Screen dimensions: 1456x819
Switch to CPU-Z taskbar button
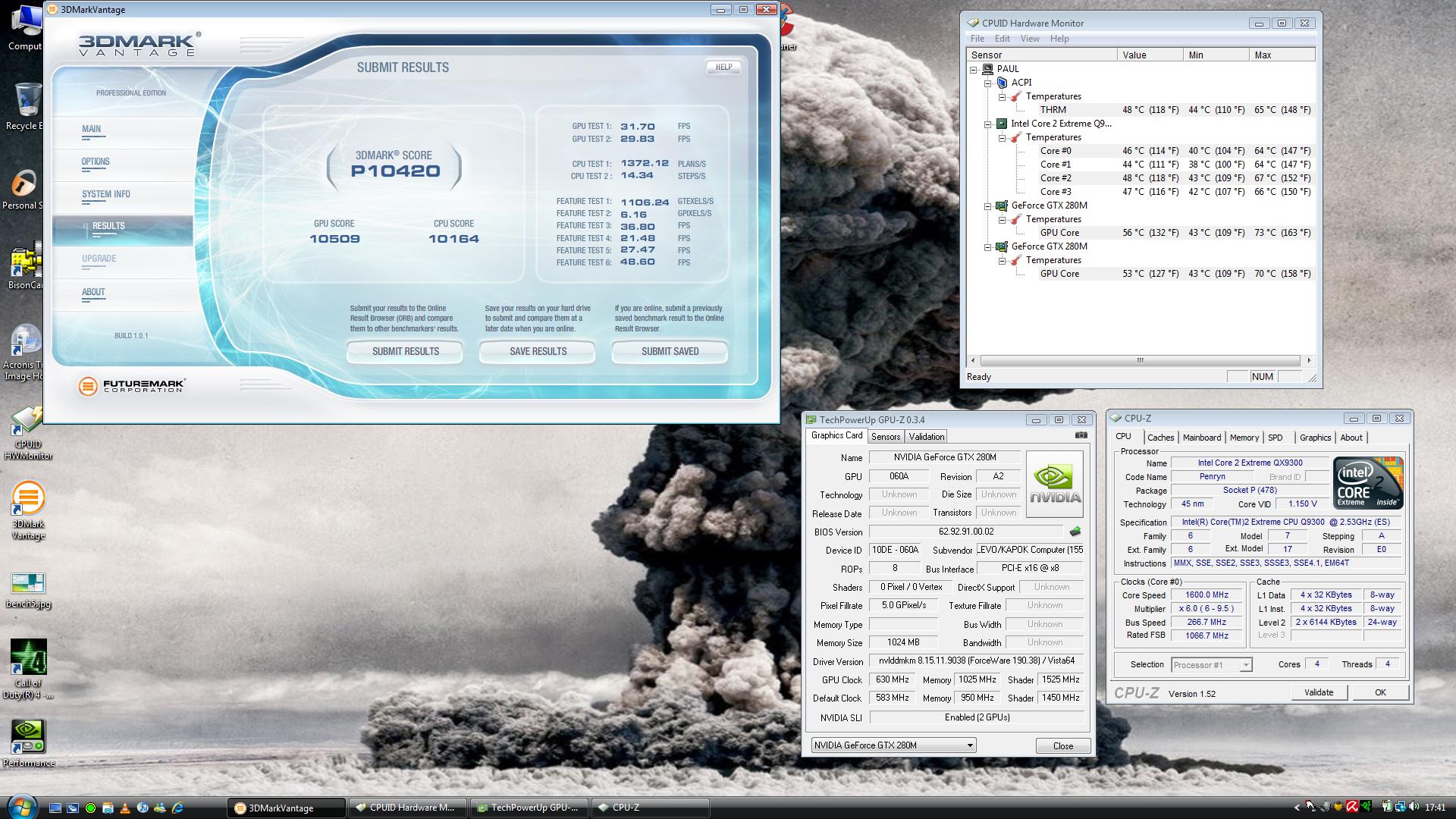pyautogui.click(x=651, y=808)
